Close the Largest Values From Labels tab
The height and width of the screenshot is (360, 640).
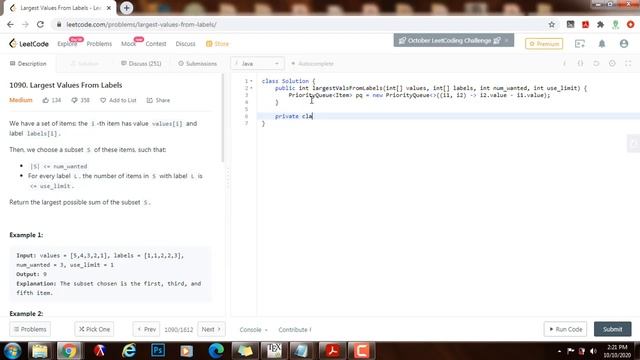tap(109, 8)
